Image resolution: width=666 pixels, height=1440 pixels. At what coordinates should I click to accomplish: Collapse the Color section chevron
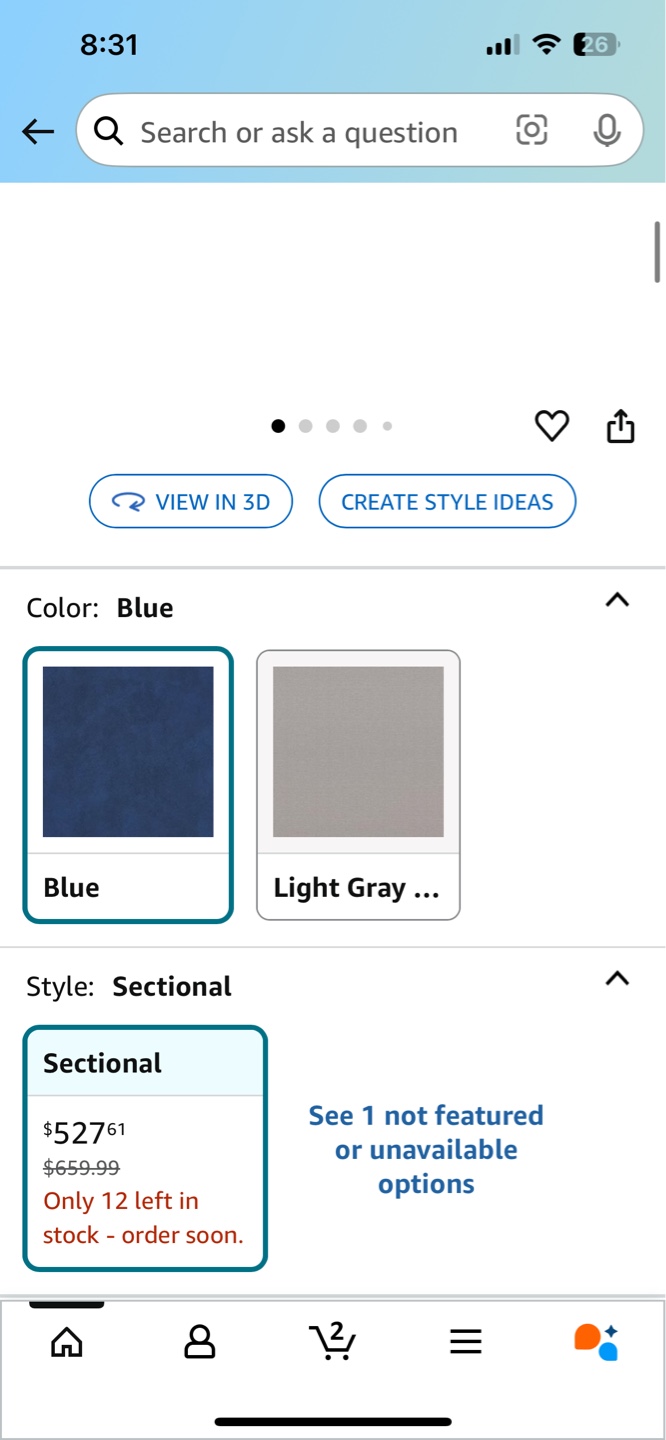pos(618,600)
